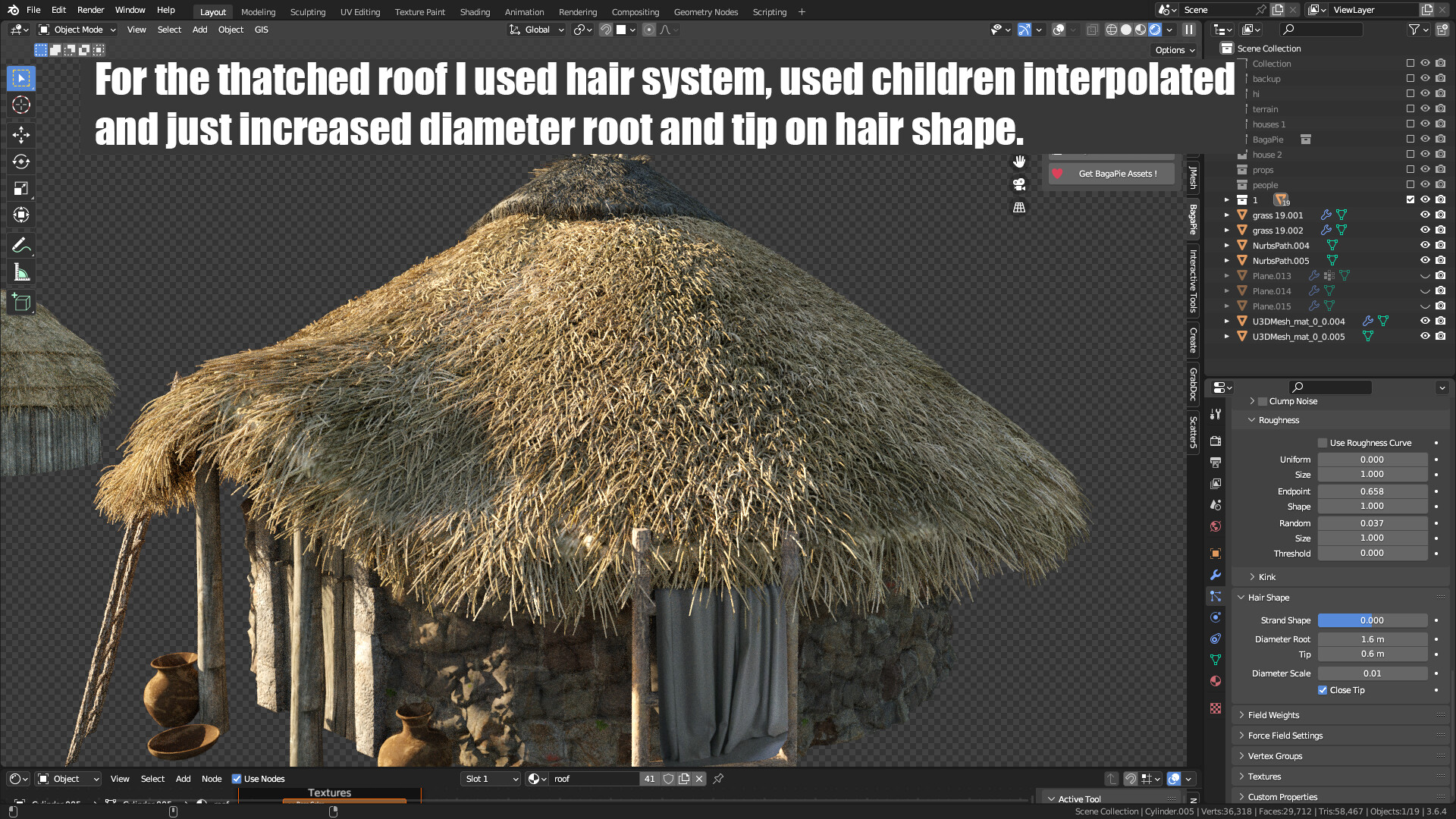Open Particle properties tab icon

[1216, 597]
